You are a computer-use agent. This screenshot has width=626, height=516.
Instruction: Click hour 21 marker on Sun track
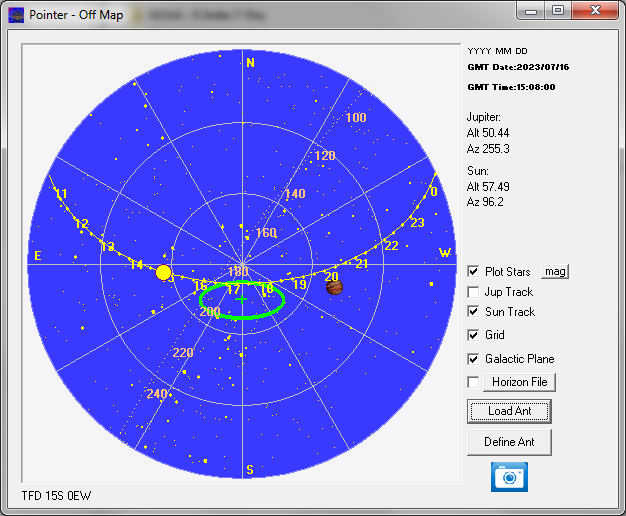362,264
